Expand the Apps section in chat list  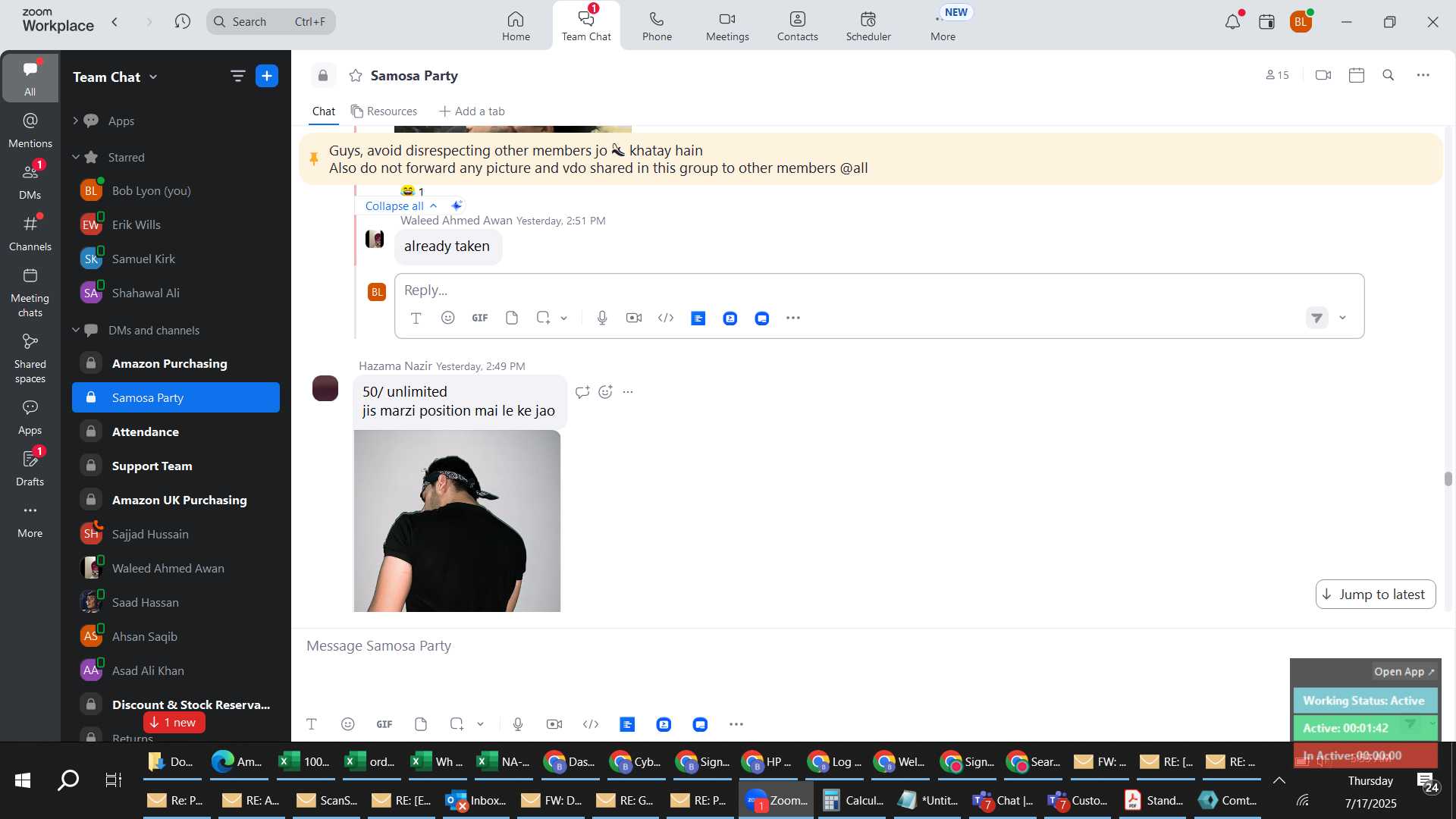point(75,121)
